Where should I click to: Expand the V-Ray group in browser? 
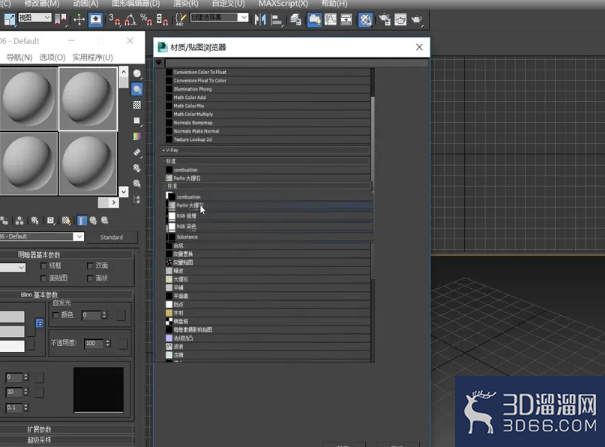[x=265, y=150]
